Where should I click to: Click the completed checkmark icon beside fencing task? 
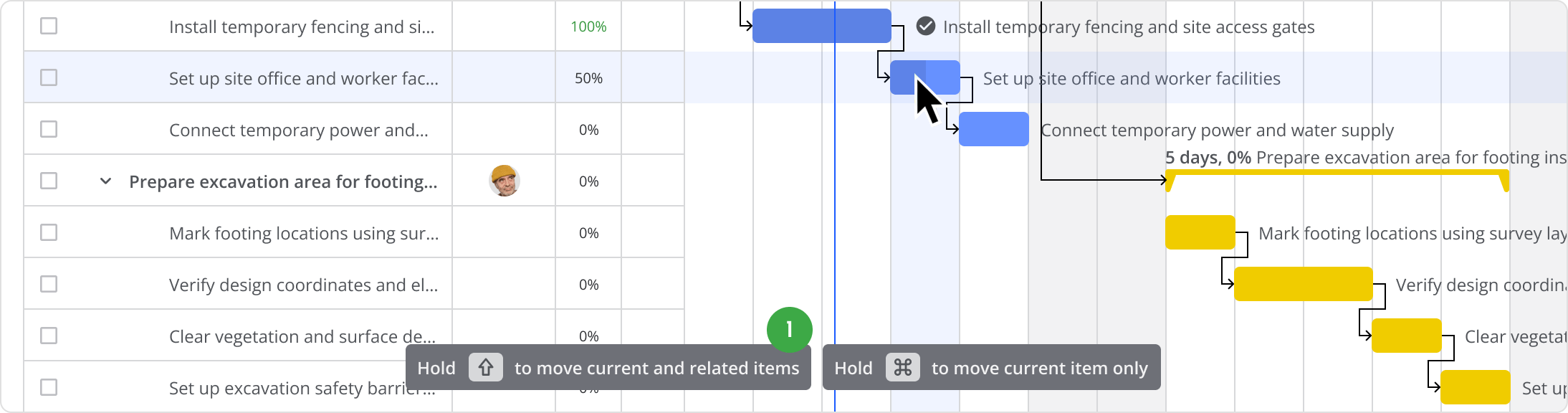point(925,27)
